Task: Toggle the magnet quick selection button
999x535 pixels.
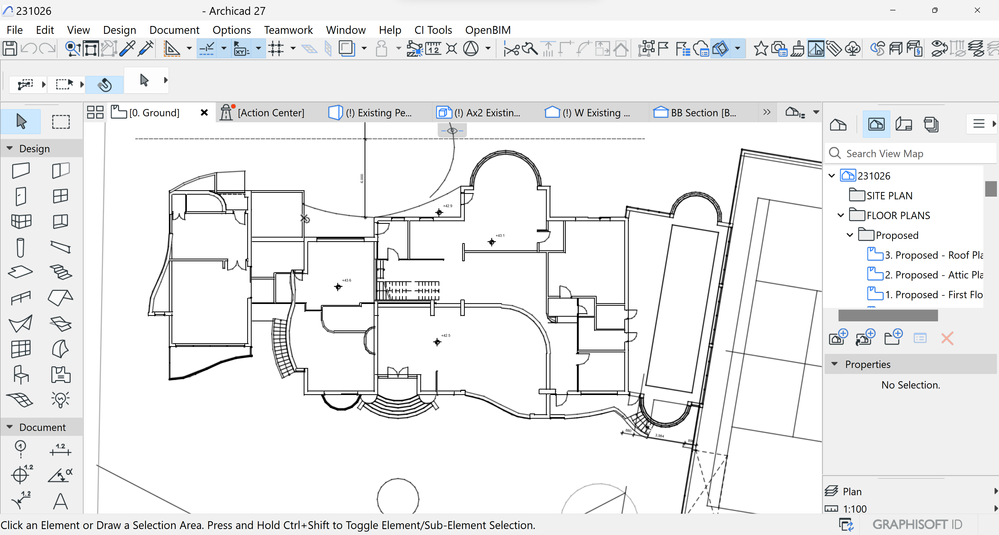Action: tap(104, 83)
